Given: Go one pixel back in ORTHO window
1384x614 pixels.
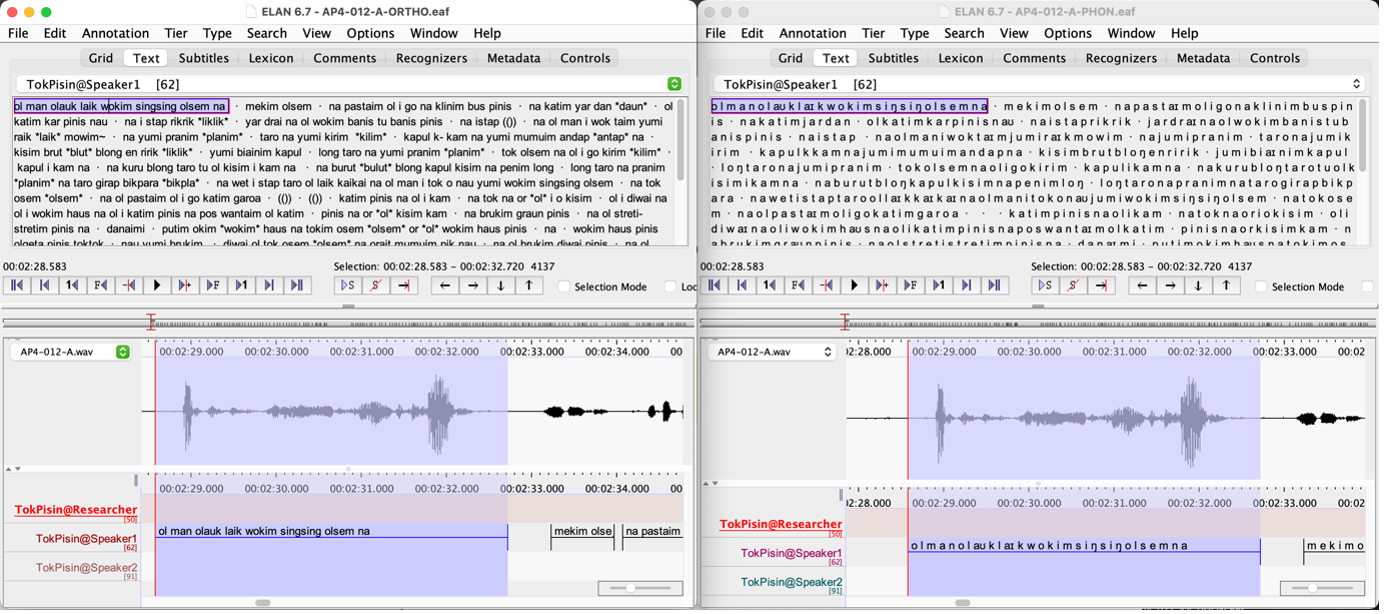Looking at the screenshot, I should pos(129,286).
